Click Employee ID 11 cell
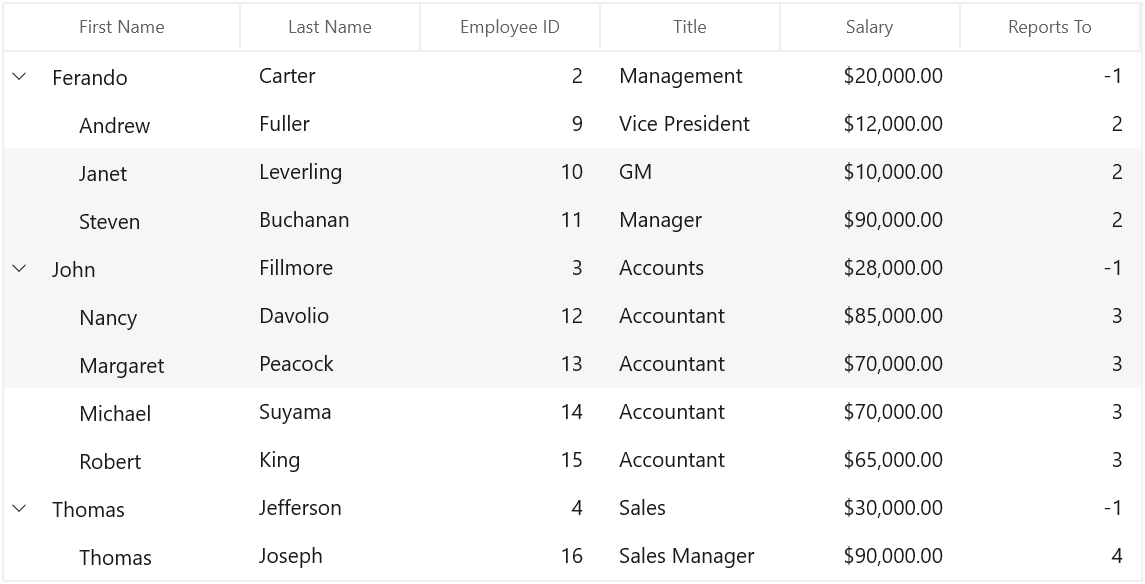 coord(510,220)
